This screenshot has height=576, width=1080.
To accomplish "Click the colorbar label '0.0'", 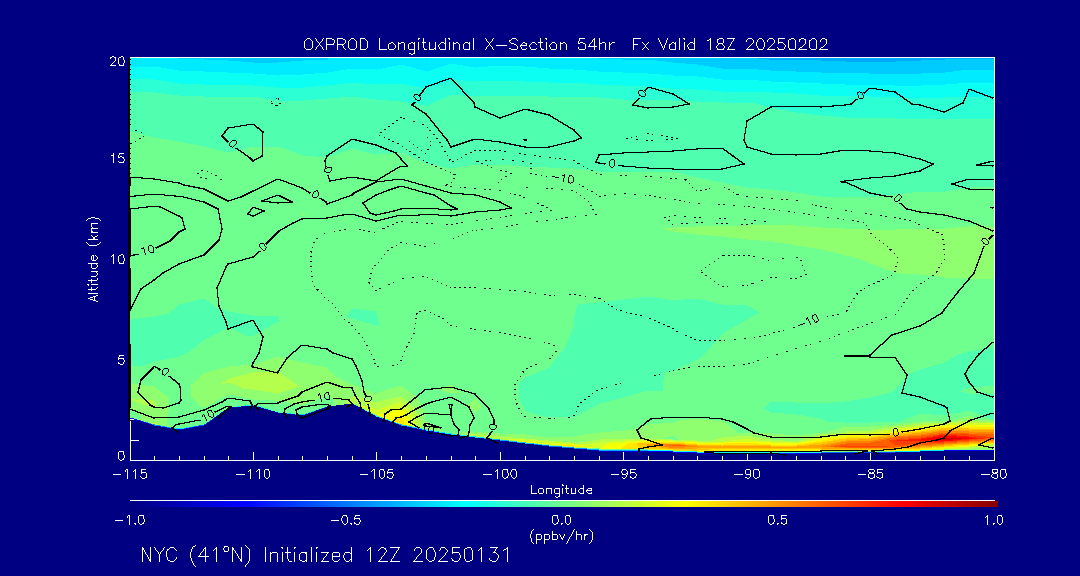I will (561, 520).
